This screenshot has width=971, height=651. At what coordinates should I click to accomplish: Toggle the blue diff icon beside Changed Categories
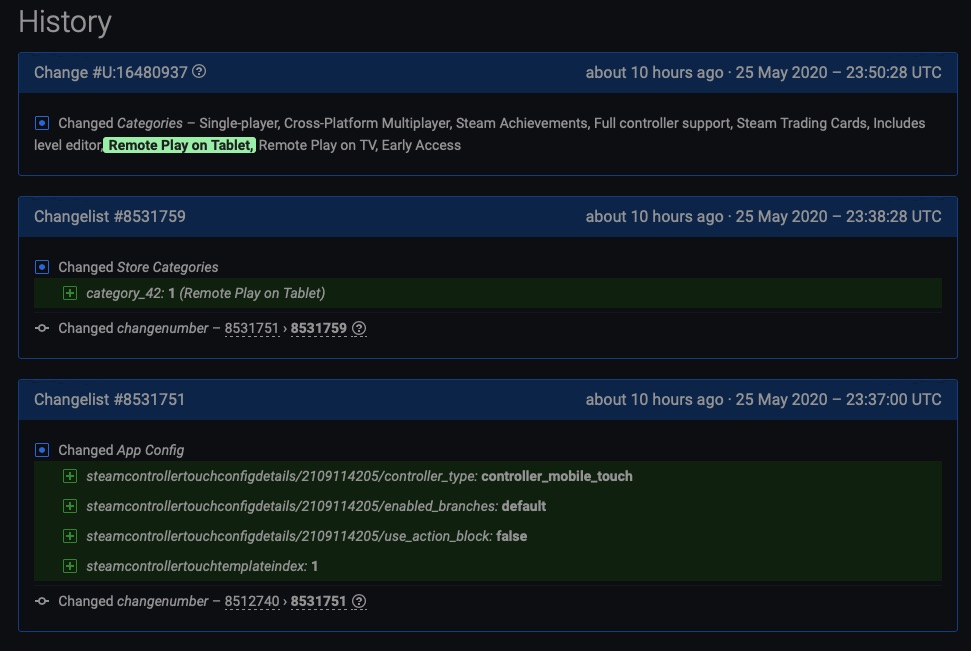coord(40,122)
